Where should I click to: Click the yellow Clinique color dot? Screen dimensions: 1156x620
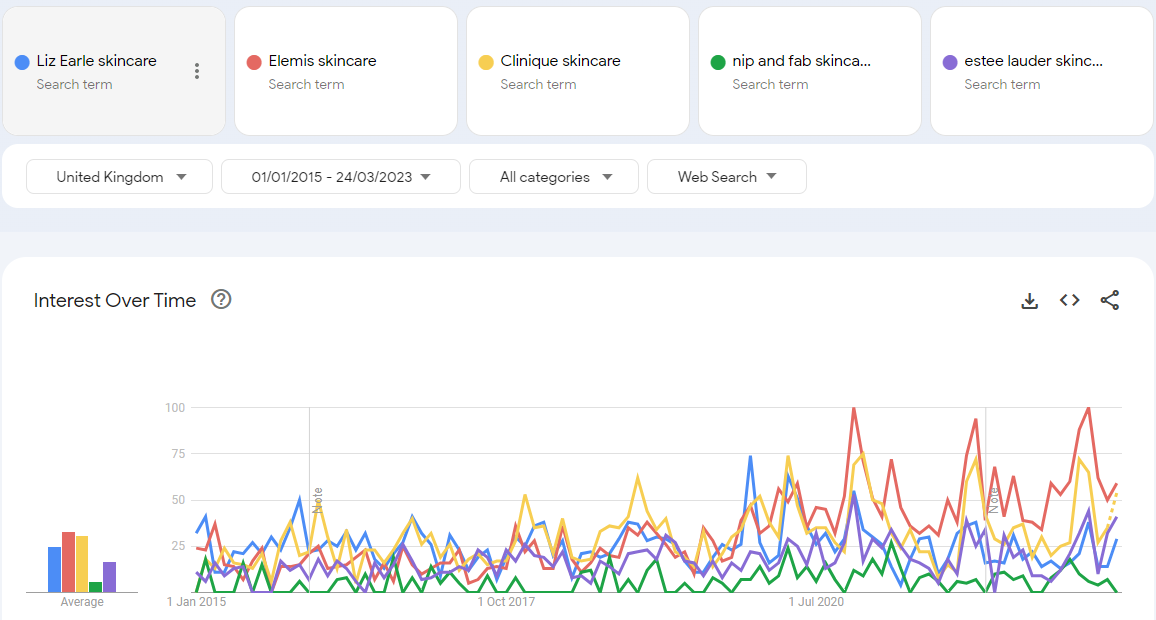[x=486, y=62]
